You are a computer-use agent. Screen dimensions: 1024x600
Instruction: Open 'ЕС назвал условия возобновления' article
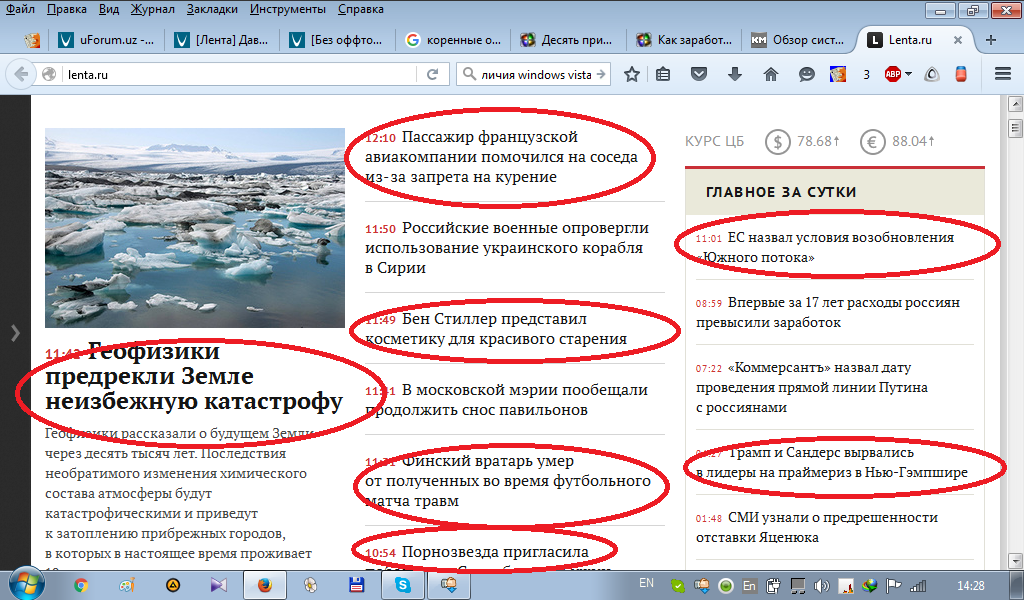[x=825, y=247]
